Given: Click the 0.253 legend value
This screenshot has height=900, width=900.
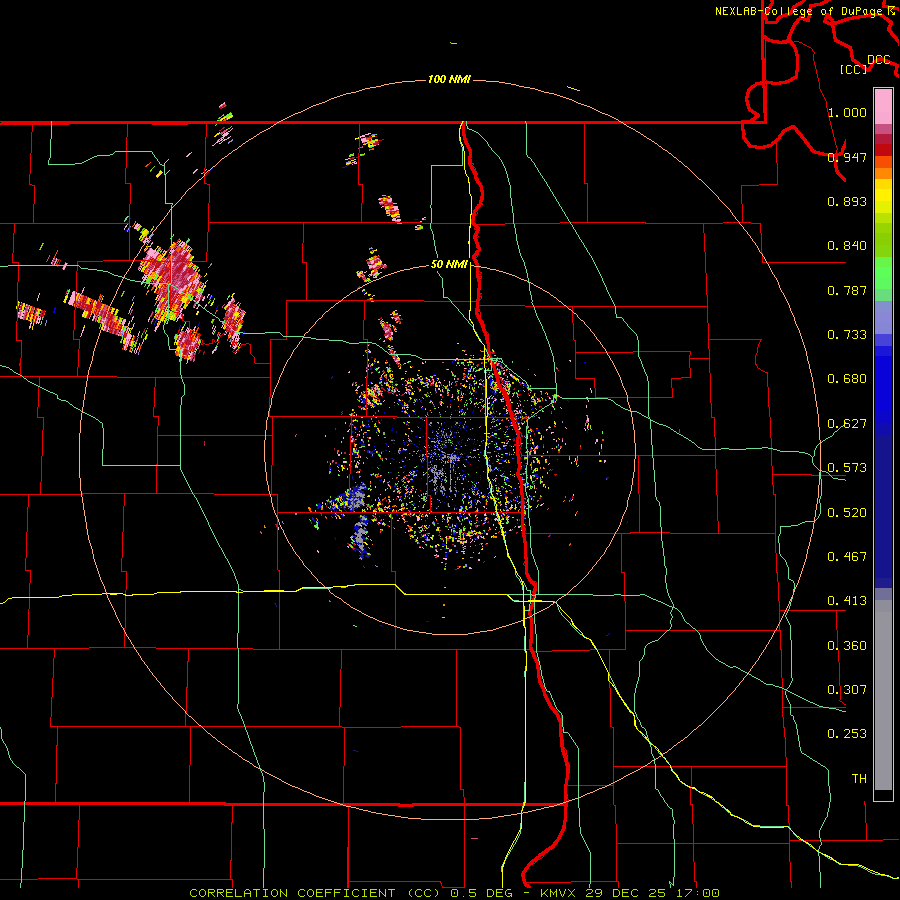Looking at the screenshot, I should coord(847,734).
